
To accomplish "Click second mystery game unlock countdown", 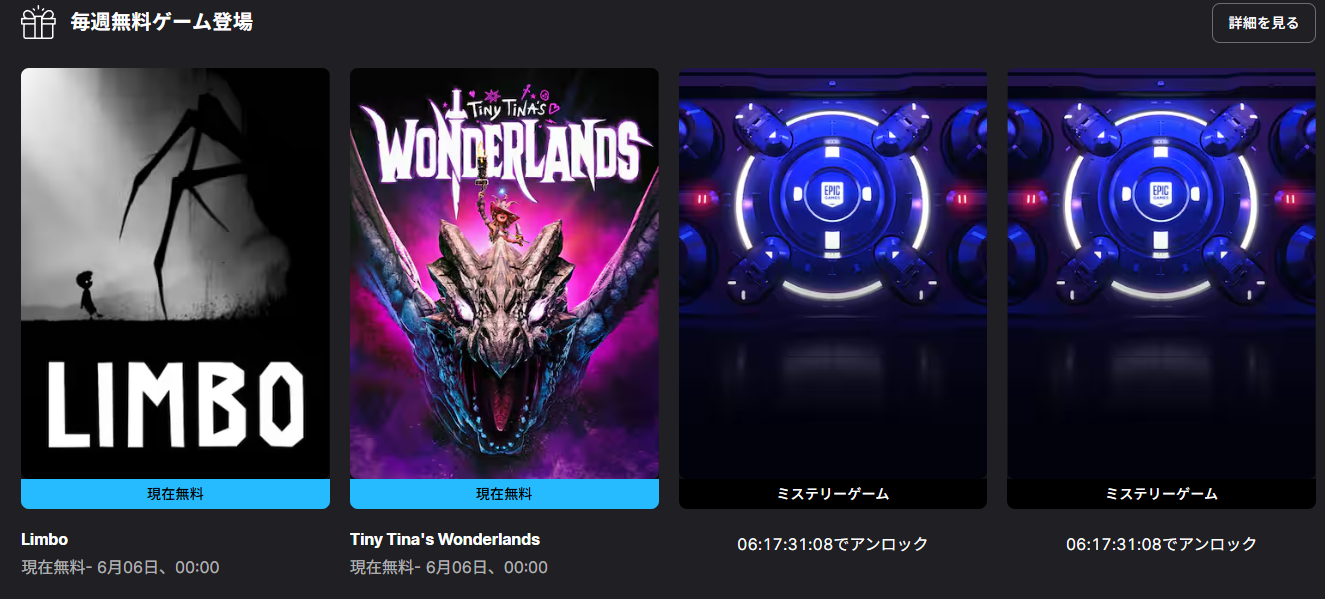I will click(x=1161, y=544).
